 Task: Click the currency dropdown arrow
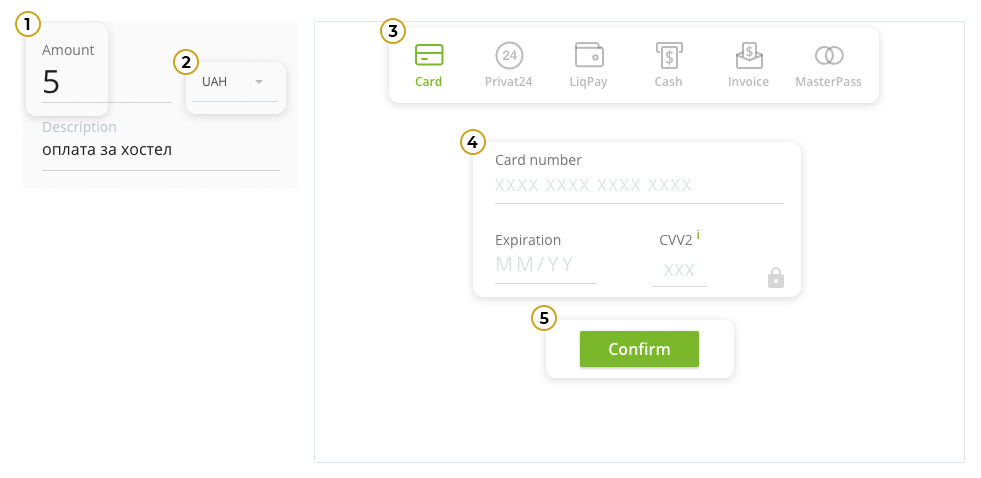click(x=258, y=82)
